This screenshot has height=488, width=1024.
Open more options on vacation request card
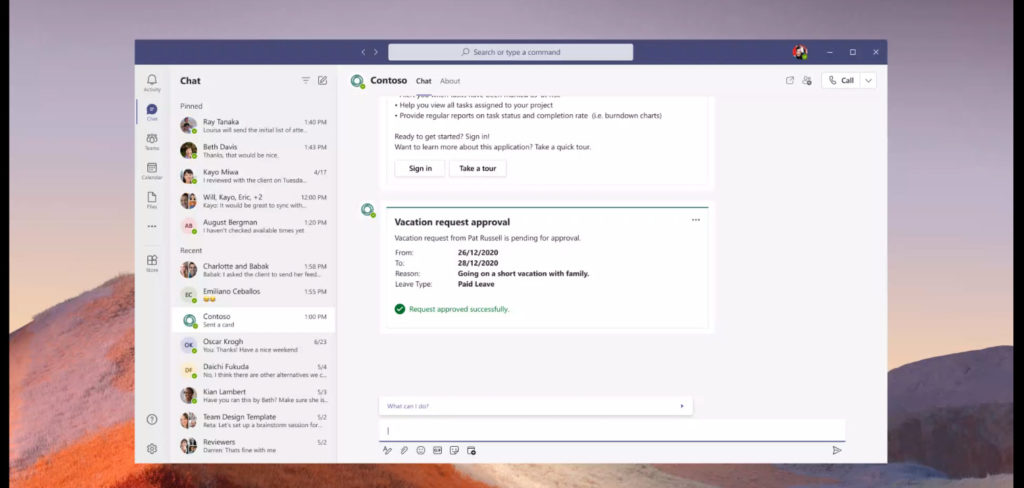click(x=695, y=220)
